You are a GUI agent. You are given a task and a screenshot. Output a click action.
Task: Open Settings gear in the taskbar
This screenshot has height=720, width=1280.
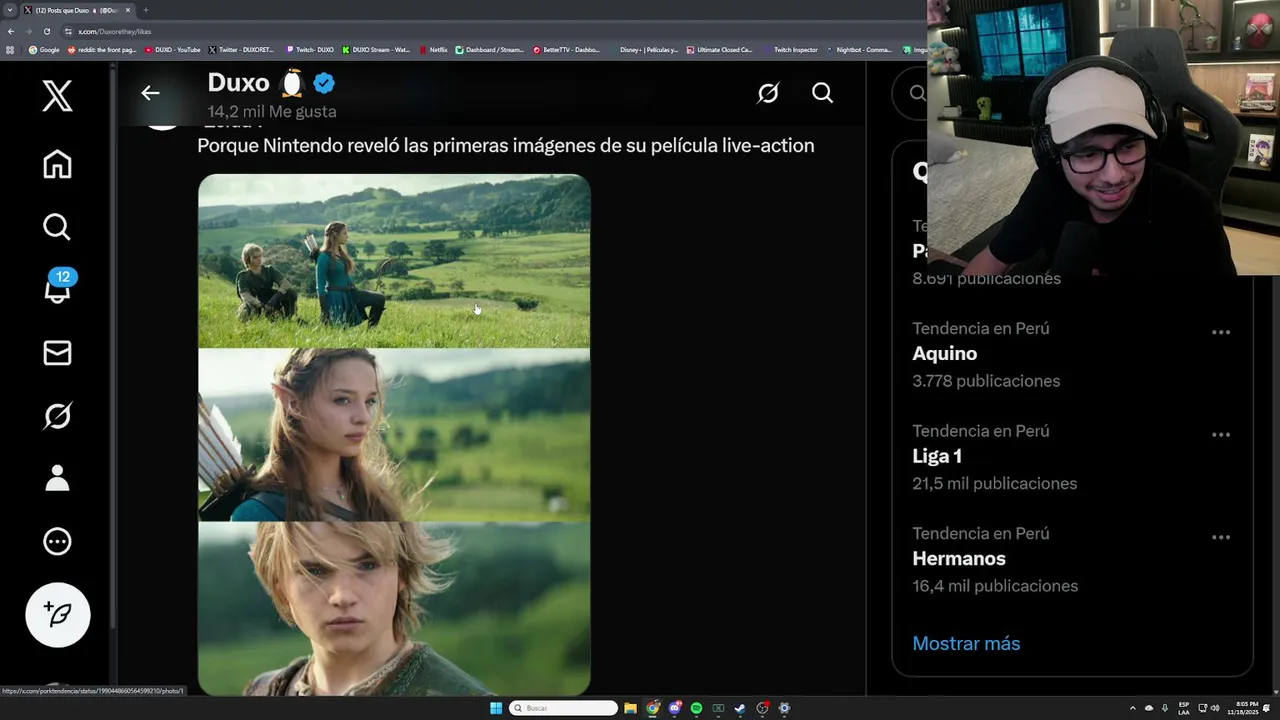(x=784, y=708)
